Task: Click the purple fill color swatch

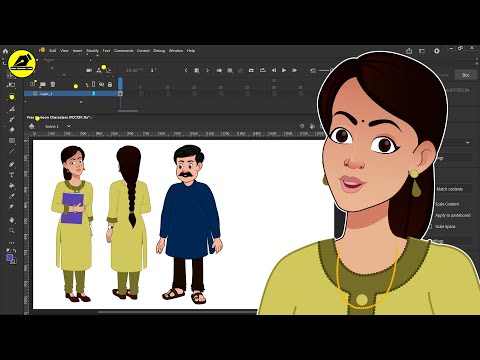Action: coord(10,258)
